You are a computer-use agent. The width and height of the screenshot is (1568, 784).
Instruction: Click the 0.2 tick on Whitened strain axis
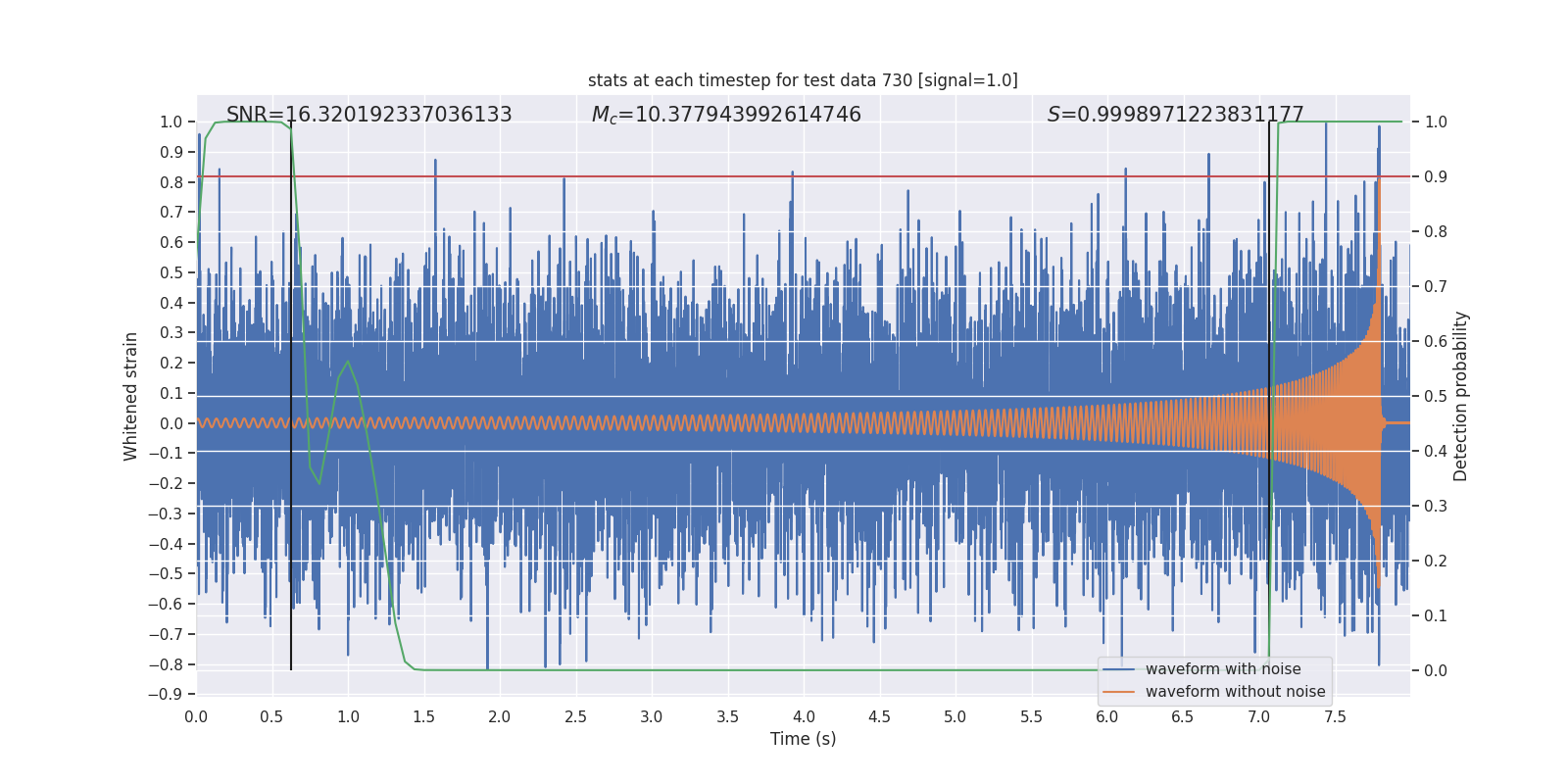coord(171,364)
